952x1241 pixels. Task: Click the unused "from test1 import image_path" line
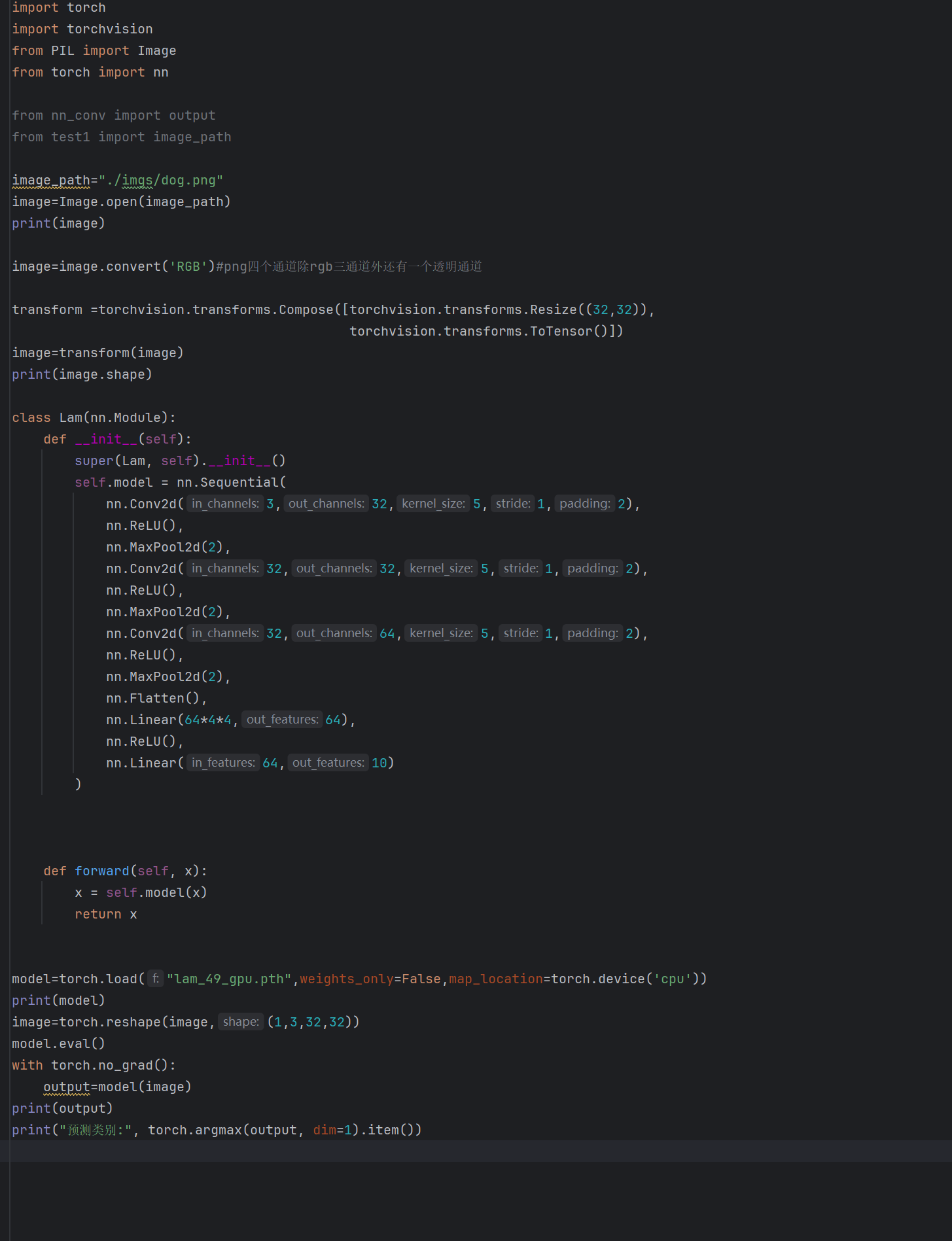(122, 137)
